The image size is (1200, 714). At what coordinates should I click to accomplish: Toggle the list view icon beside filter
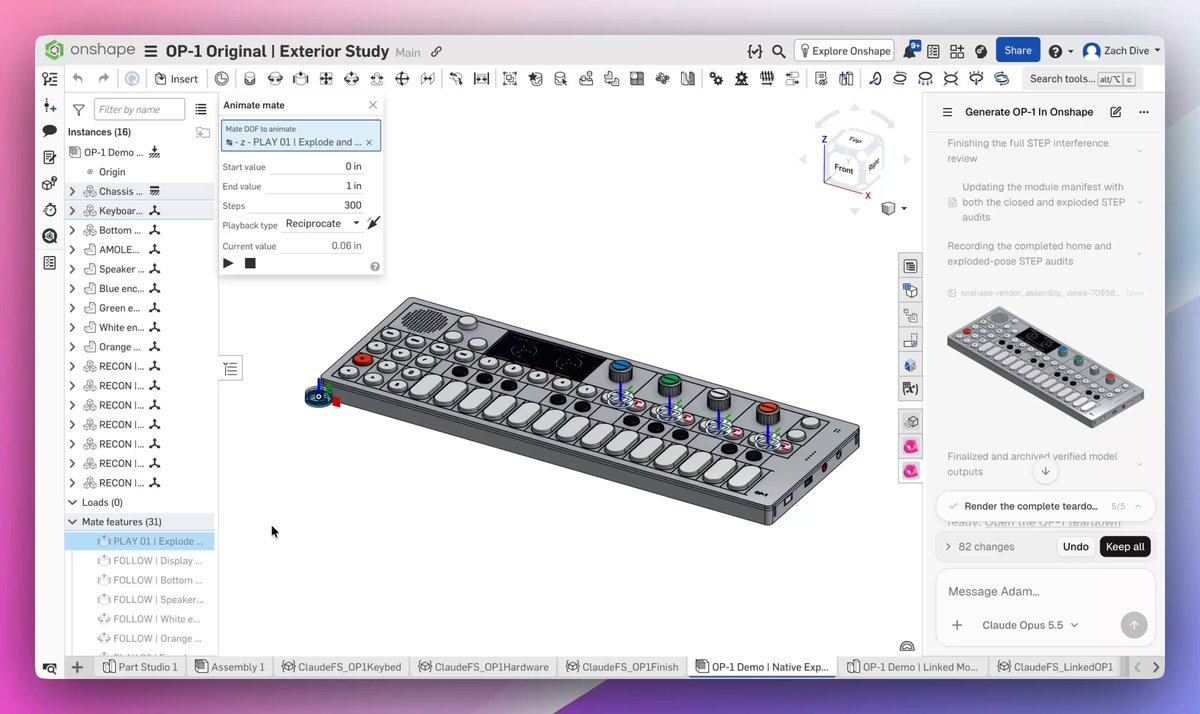point(201,110)
